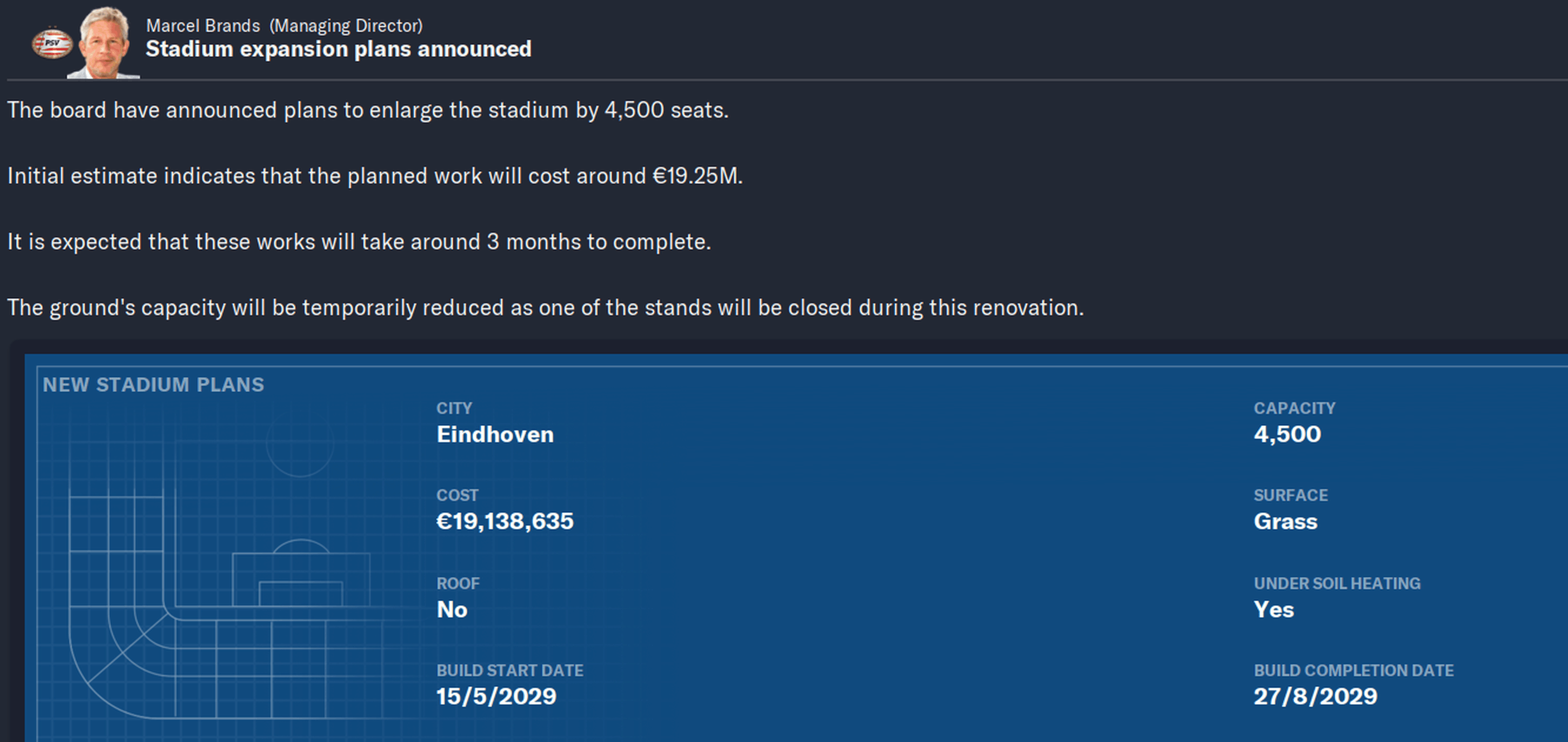Open Marcel Brands' portrait photo
The height and width of the screenshot is (742, 1568).
pyautogui.click(x=104, y=42)
